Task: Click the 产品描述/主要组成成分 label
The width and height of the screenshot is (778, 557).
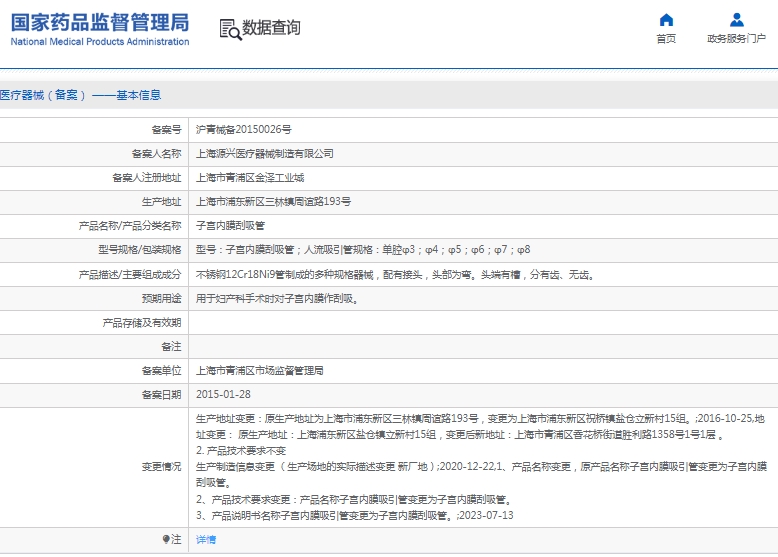Action: 130,274
